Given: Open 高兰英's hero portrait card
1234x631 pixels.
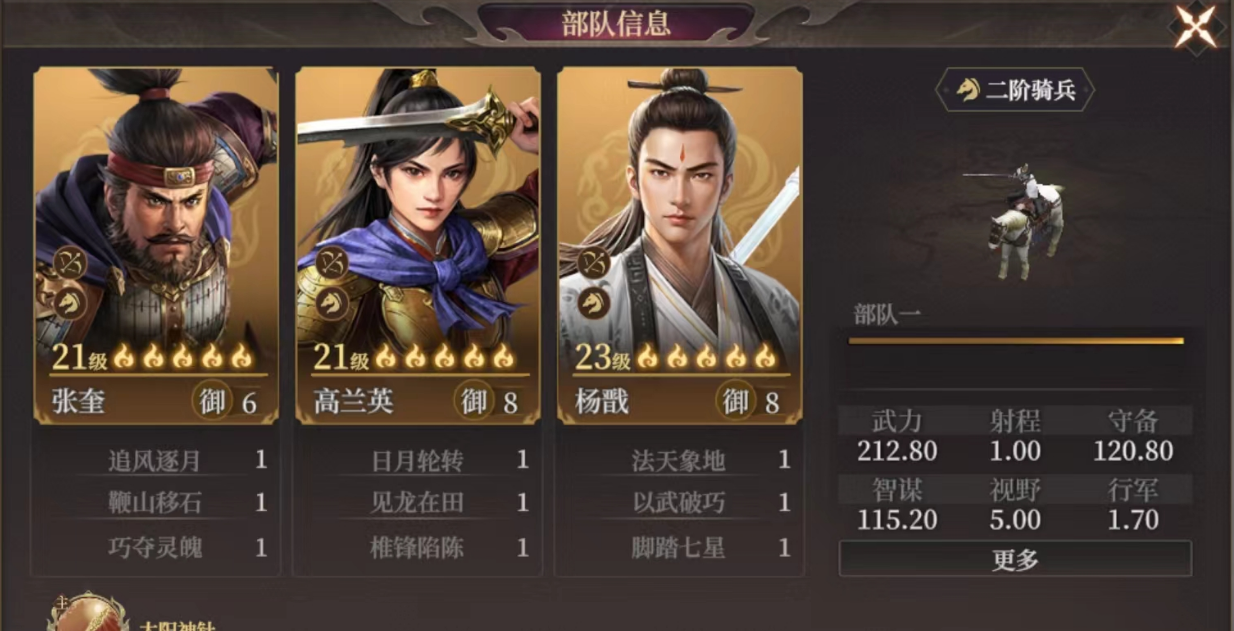Looking at the screenshot, I should pyautogui.click(x=418, y=245).
